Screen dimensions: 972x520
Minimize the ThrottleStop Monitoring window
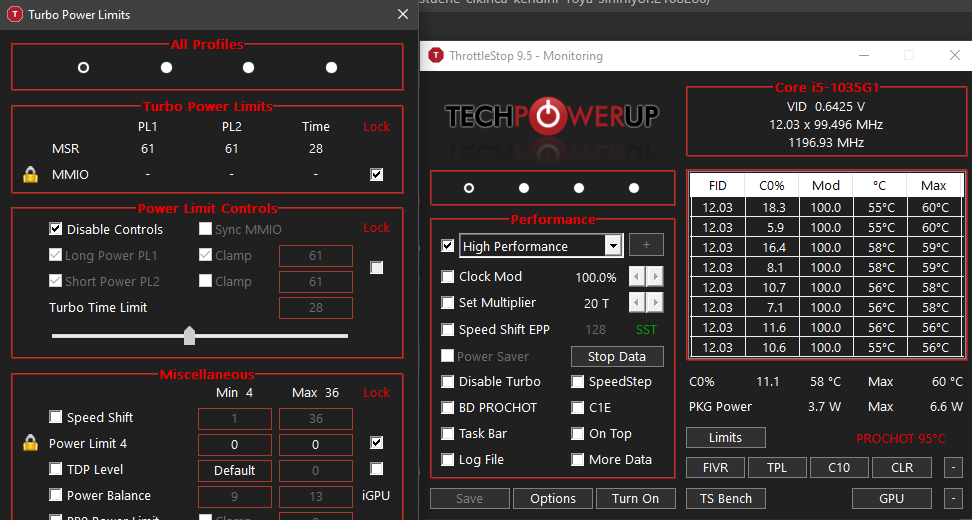pyautogui.click(x=864, y=56)
